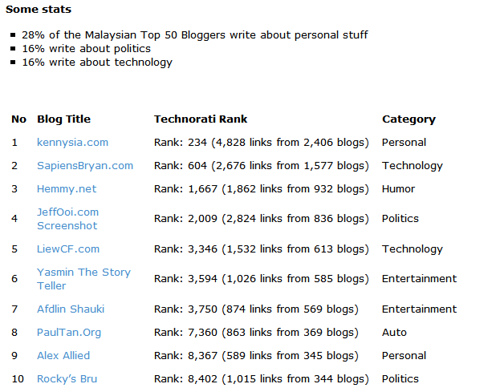Click kennysia.com's Rank: 234 text
The width and height of the screenshot is (500, 392).
point(180,143)
